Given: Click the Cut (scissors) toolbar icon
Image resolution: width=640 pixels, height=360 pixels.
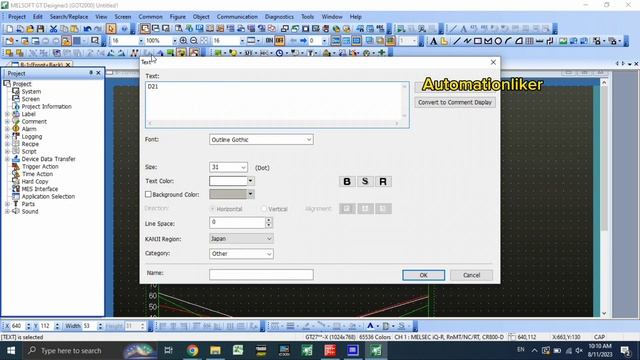Looking at the screenshot, I should pyautogui.click(x=53, y=29).
